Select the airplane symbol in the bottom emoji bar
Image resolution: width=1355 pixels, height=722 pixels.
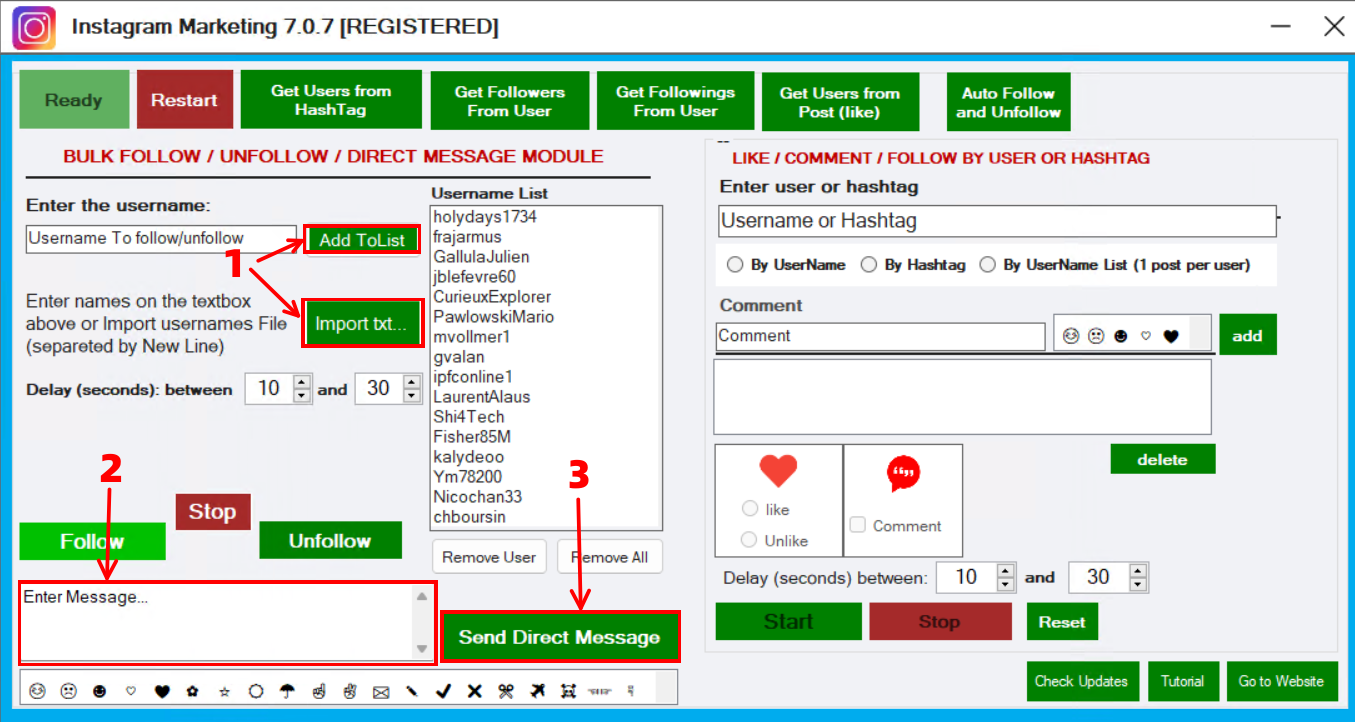coord(538,691)
